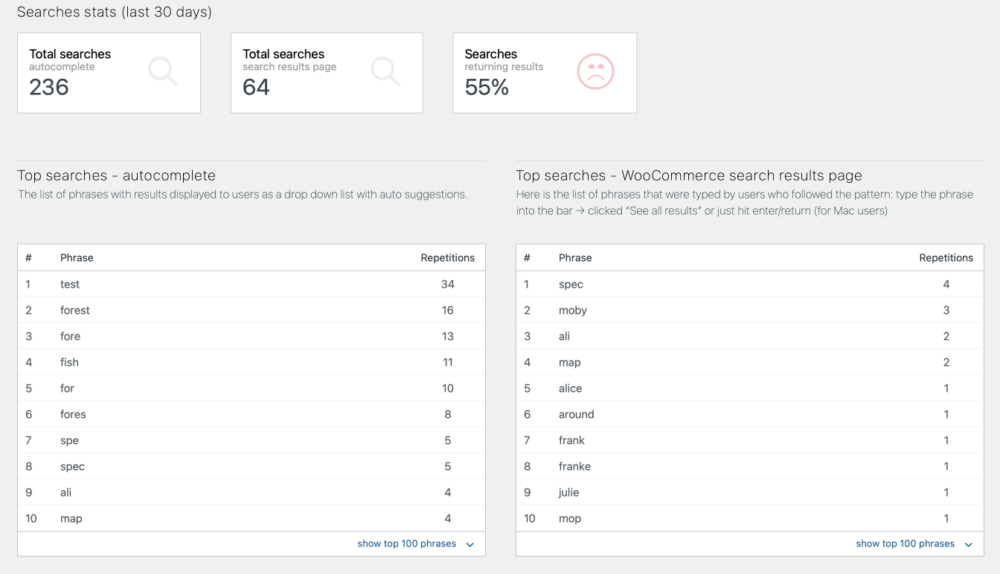Click the Repetitions column header in autocomplete table
Screen dimensions: 1000x574
[447, 258]
